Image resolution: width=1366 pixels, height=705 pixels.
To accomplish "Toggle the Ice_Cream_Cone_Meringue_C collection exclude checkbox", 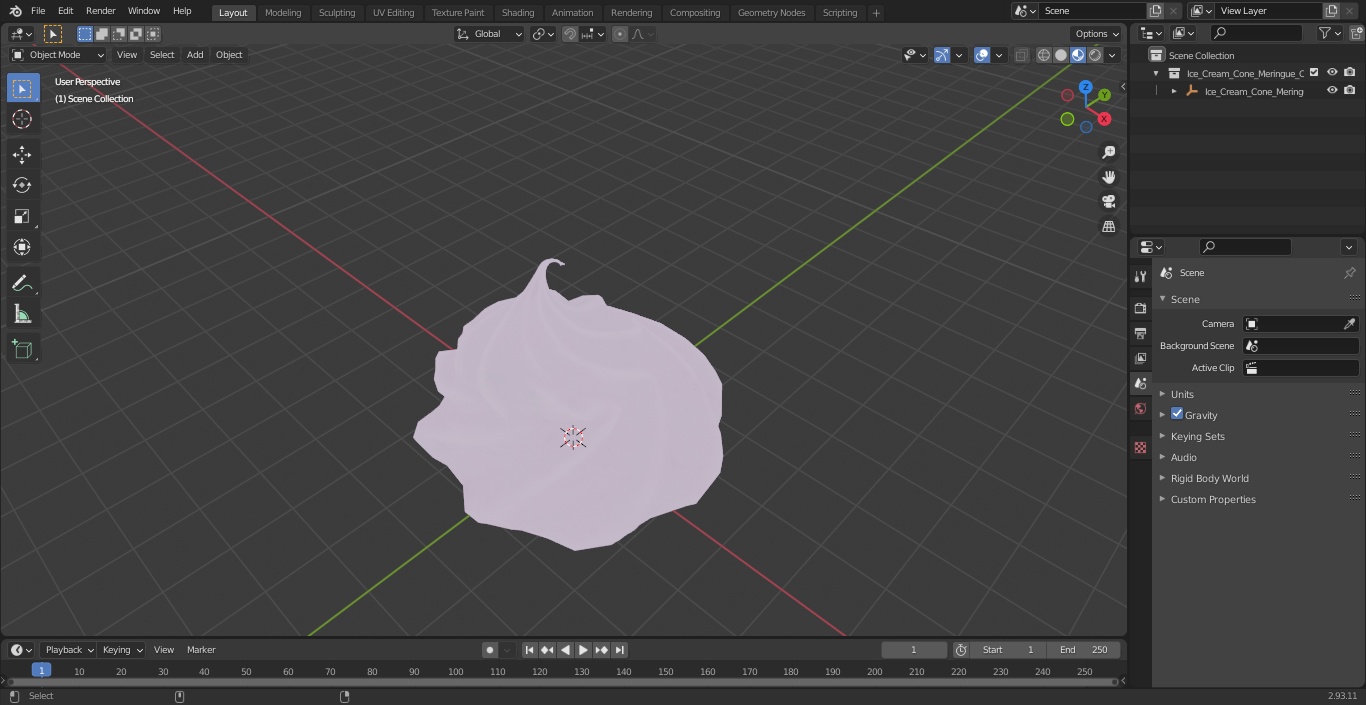I will [1314, 73].
